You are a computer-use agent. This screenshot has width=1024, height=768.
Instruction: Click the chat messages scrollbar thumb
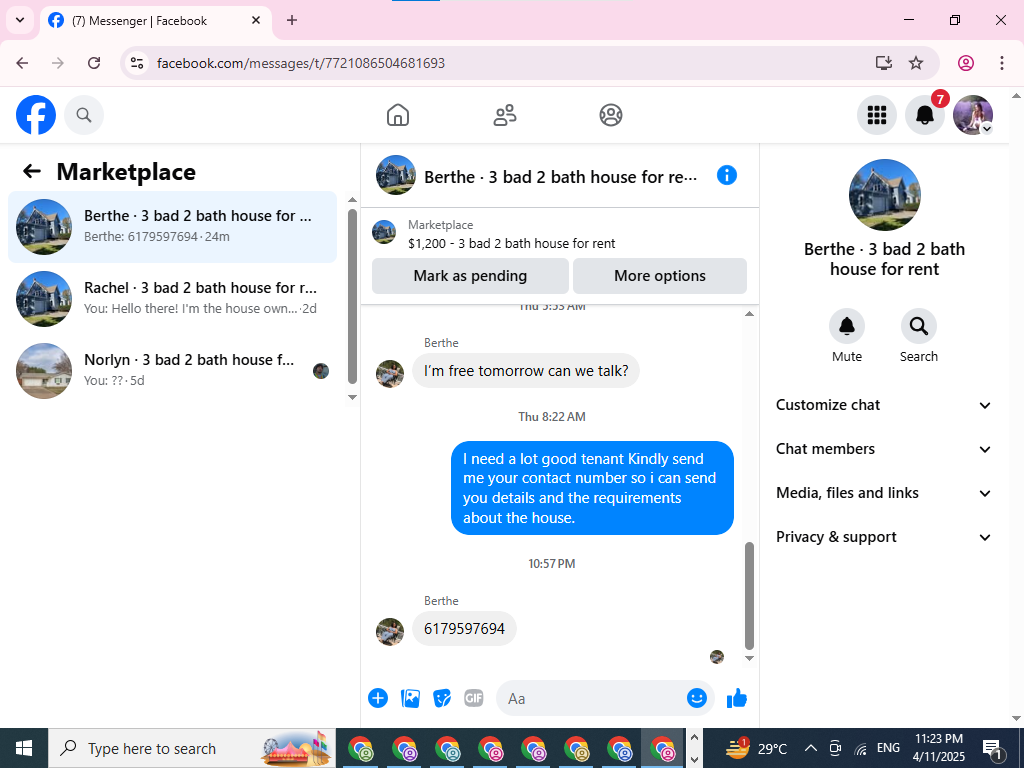[x=749, y=596]
